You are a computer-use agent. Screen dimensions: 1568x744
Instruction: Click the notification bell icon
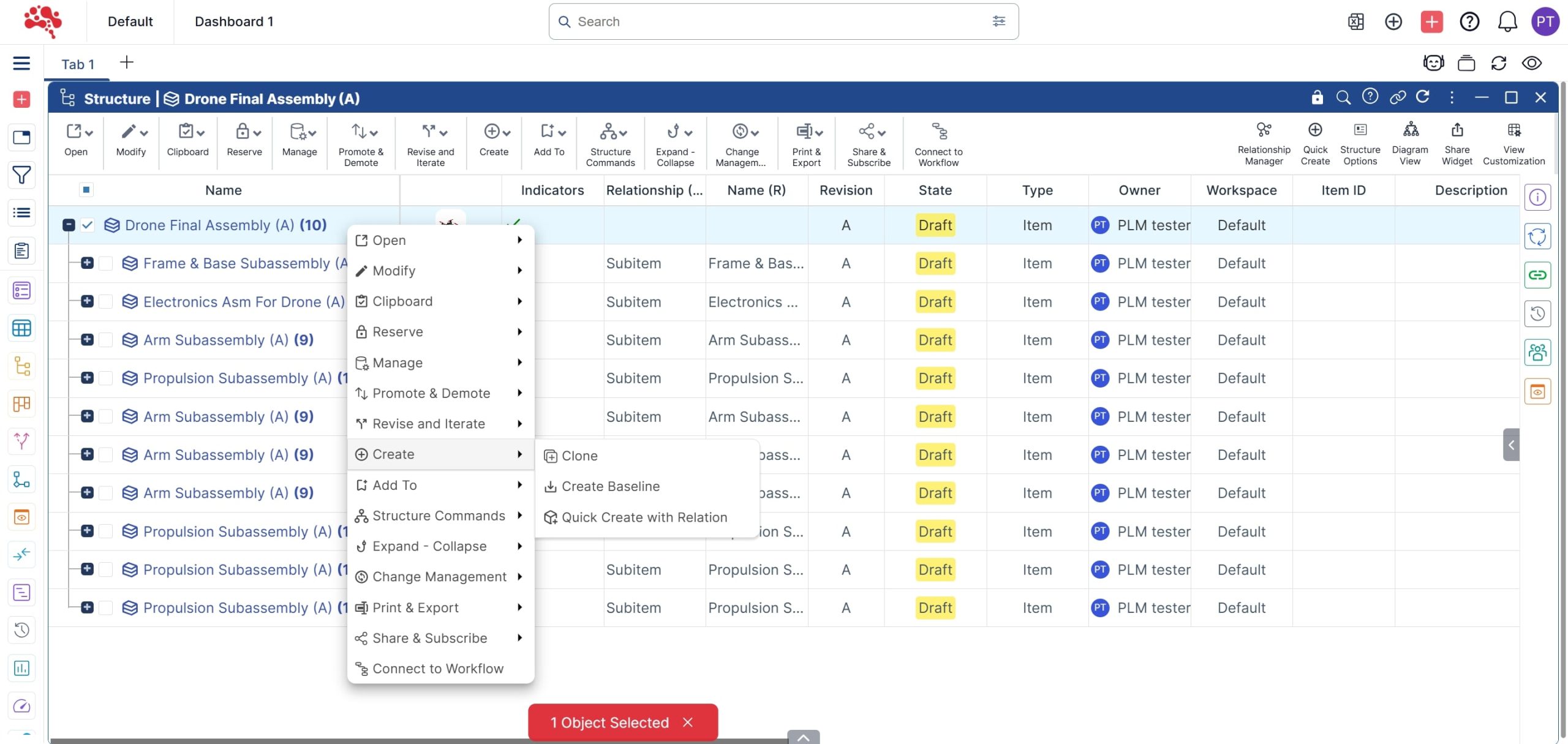(1507, 22)
